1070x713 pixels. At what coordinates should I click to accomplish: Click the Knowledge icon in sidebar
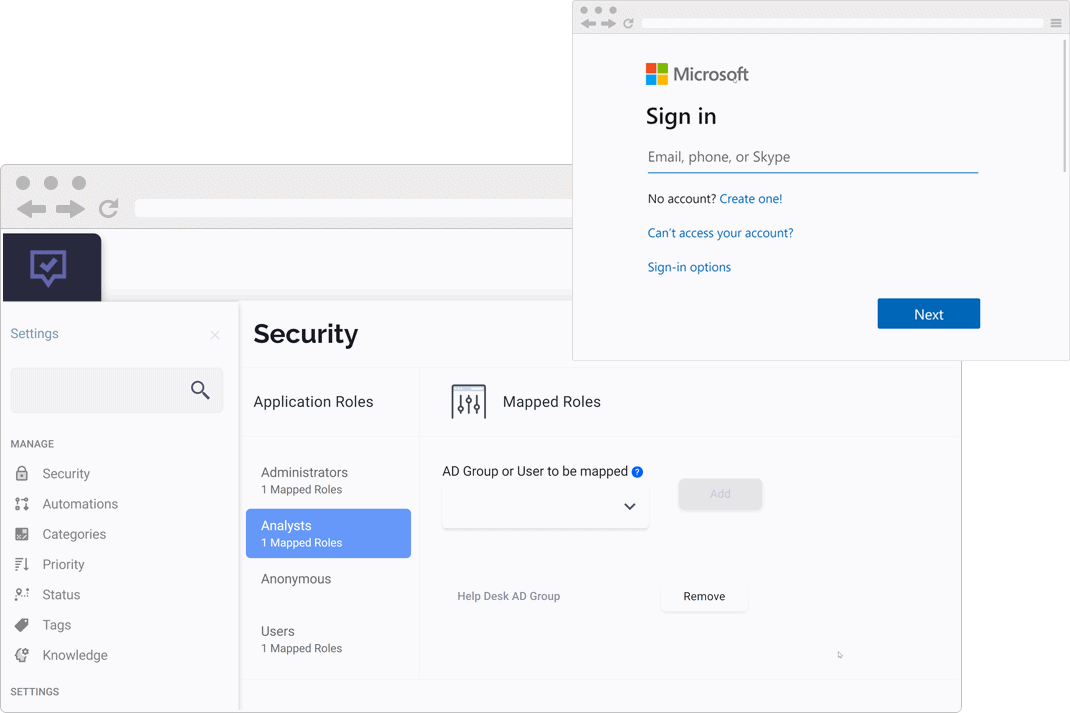coord(22,655)
